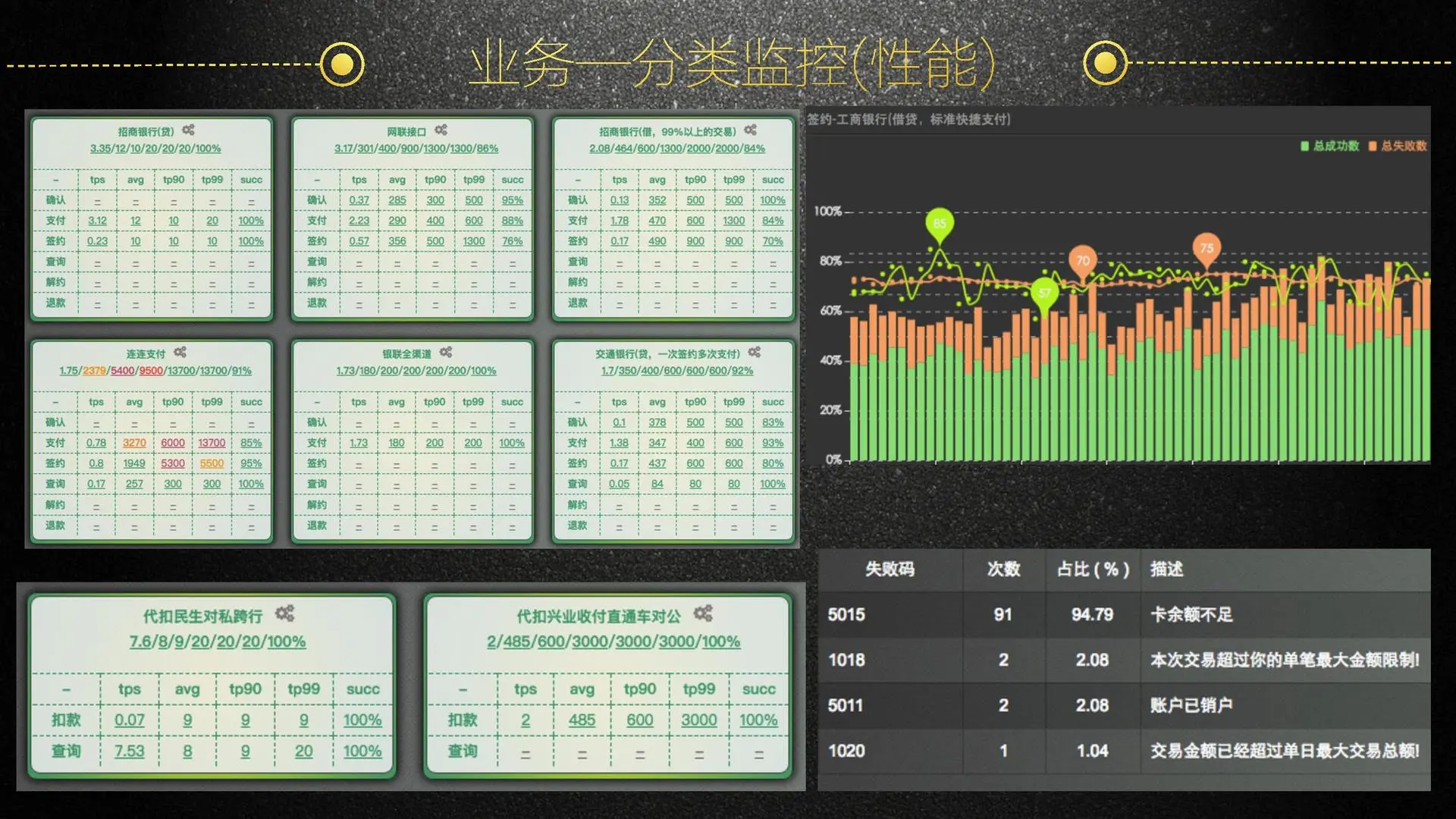Open summary link 7.6/8/9/20/20/20/100%
Image resolution: width=1456 pixels, height=819 pixels.
[218, 642]
